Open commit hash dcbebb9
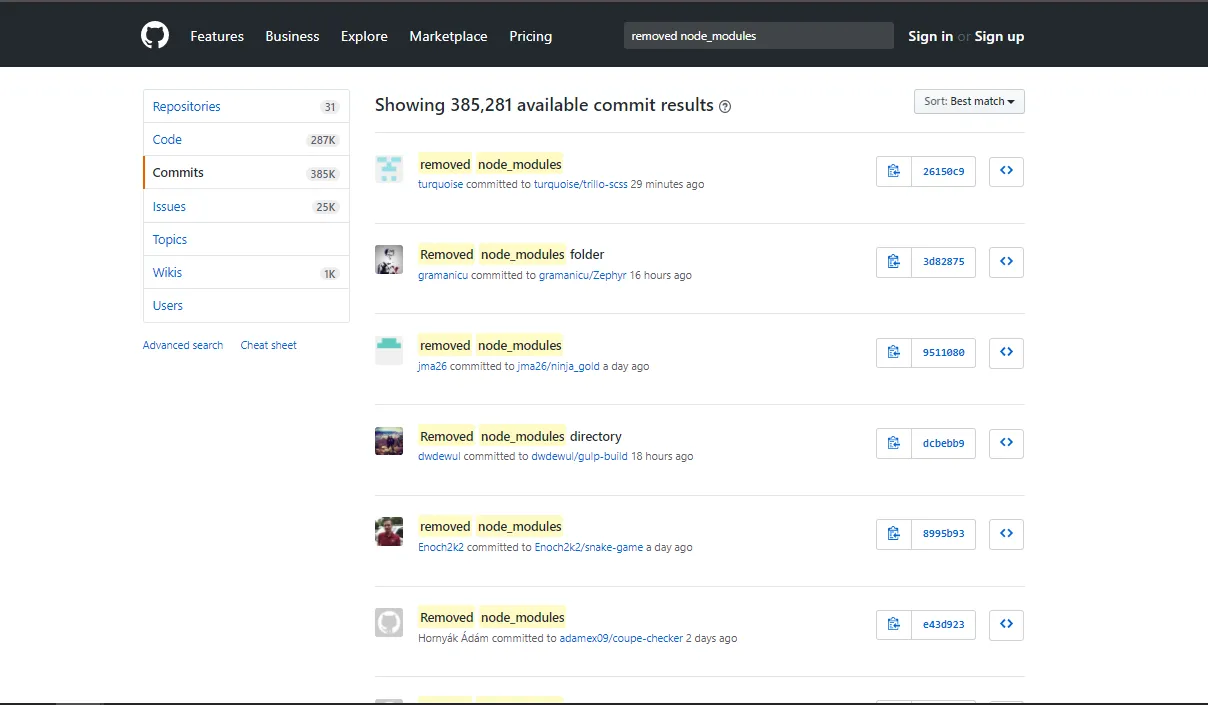The height and width of the screenshot is (705, 1208). [x=943, y=443]
